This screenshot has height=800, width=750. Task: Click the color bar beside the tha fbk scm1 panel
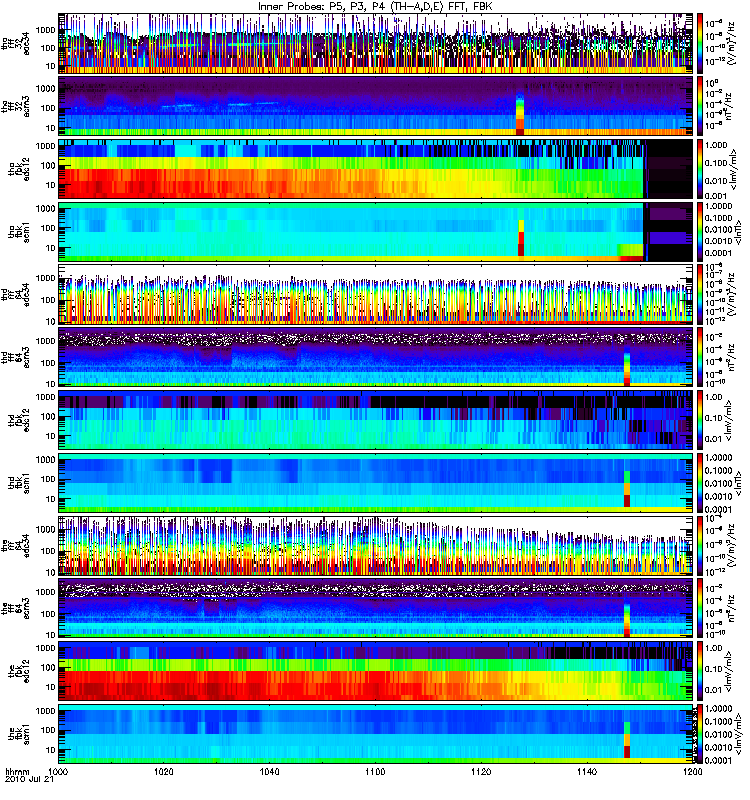click(x=699, y=232)
